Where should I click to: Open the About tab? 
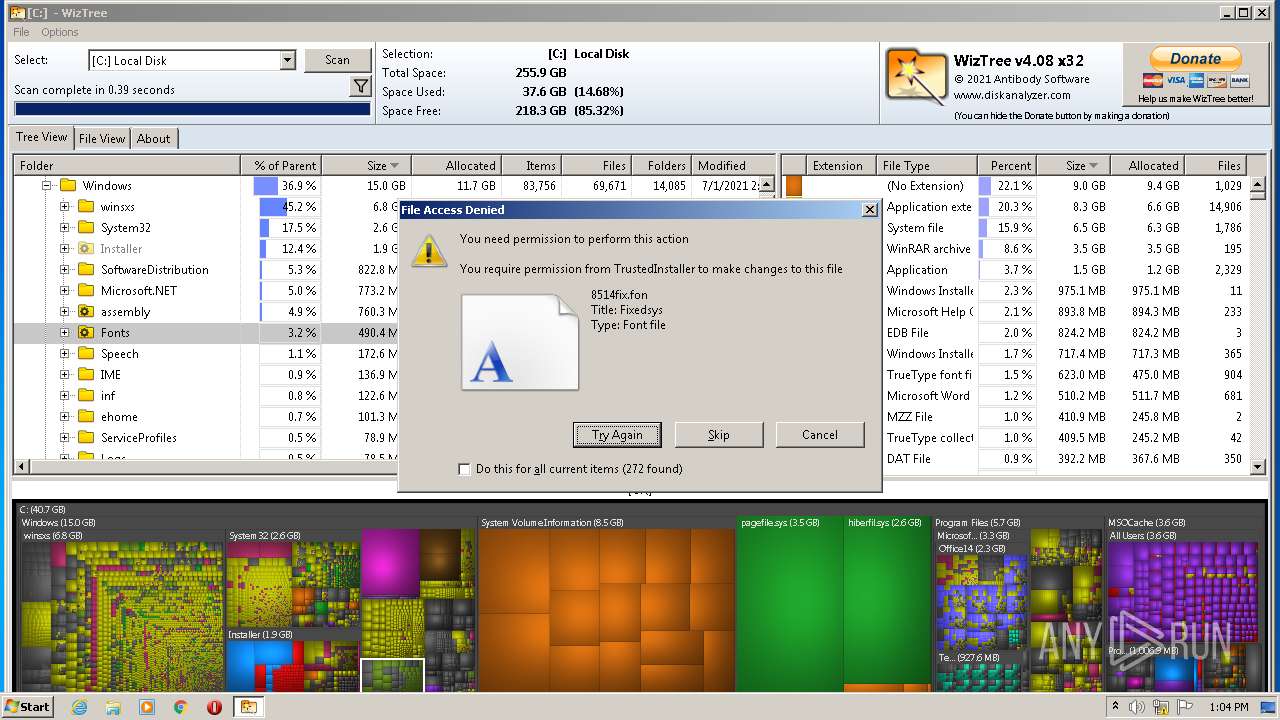(153, 139)
